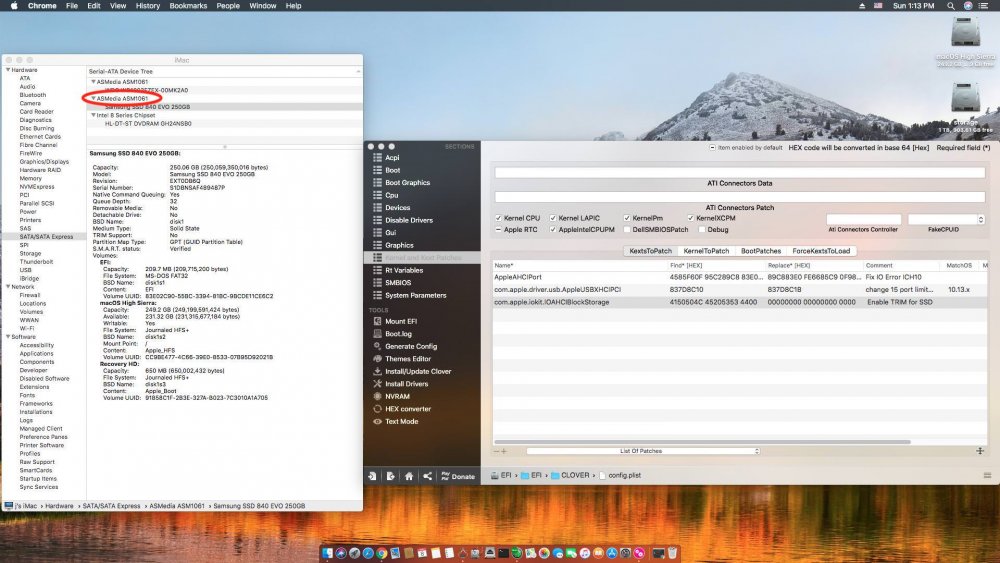The image size is (1000, 563).
Task: Collapse the Intel 8 Series Chipset node
Action: [x=93, y=115]
